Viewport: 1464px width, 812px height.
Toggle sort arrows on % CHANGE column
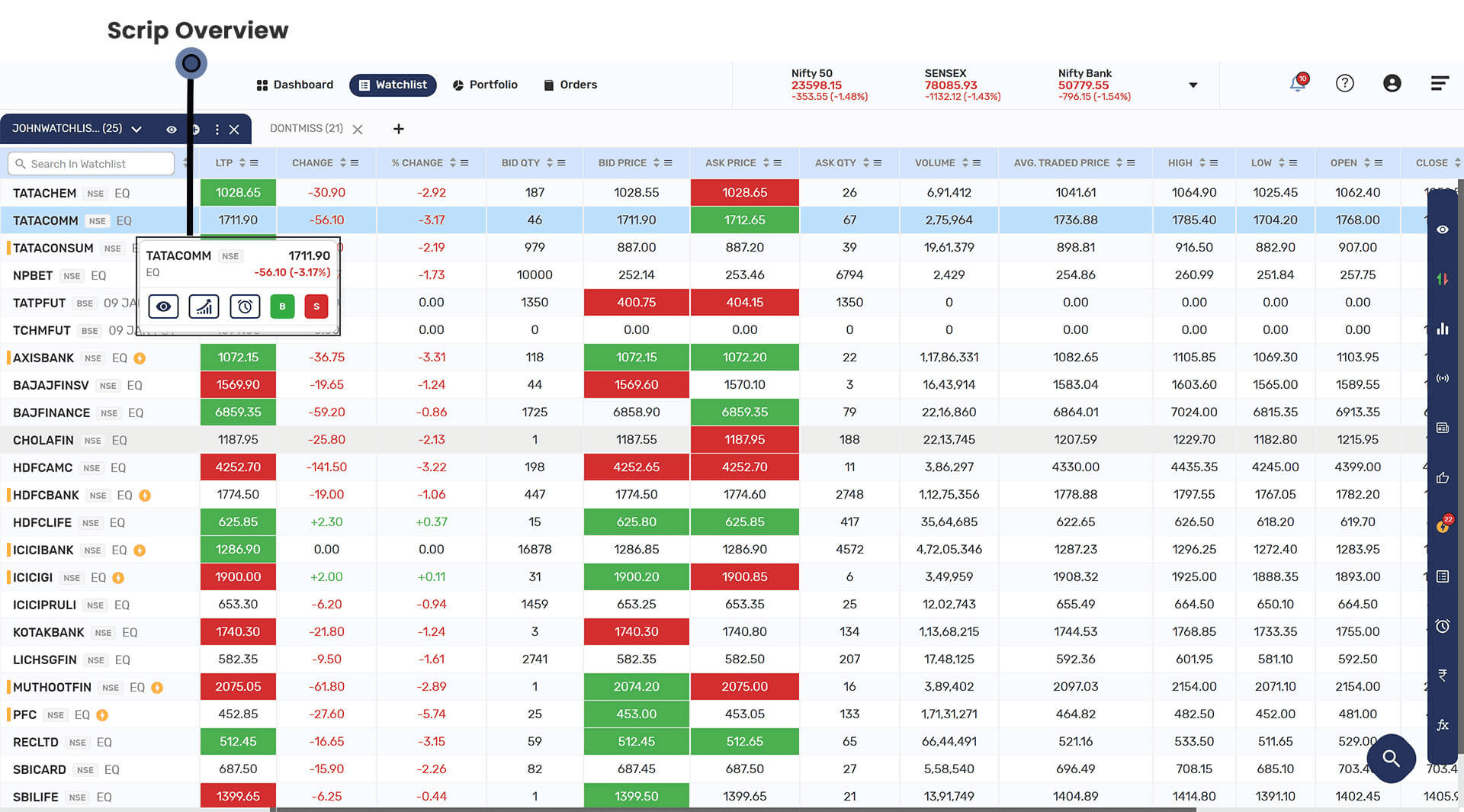tap(453, 163)
